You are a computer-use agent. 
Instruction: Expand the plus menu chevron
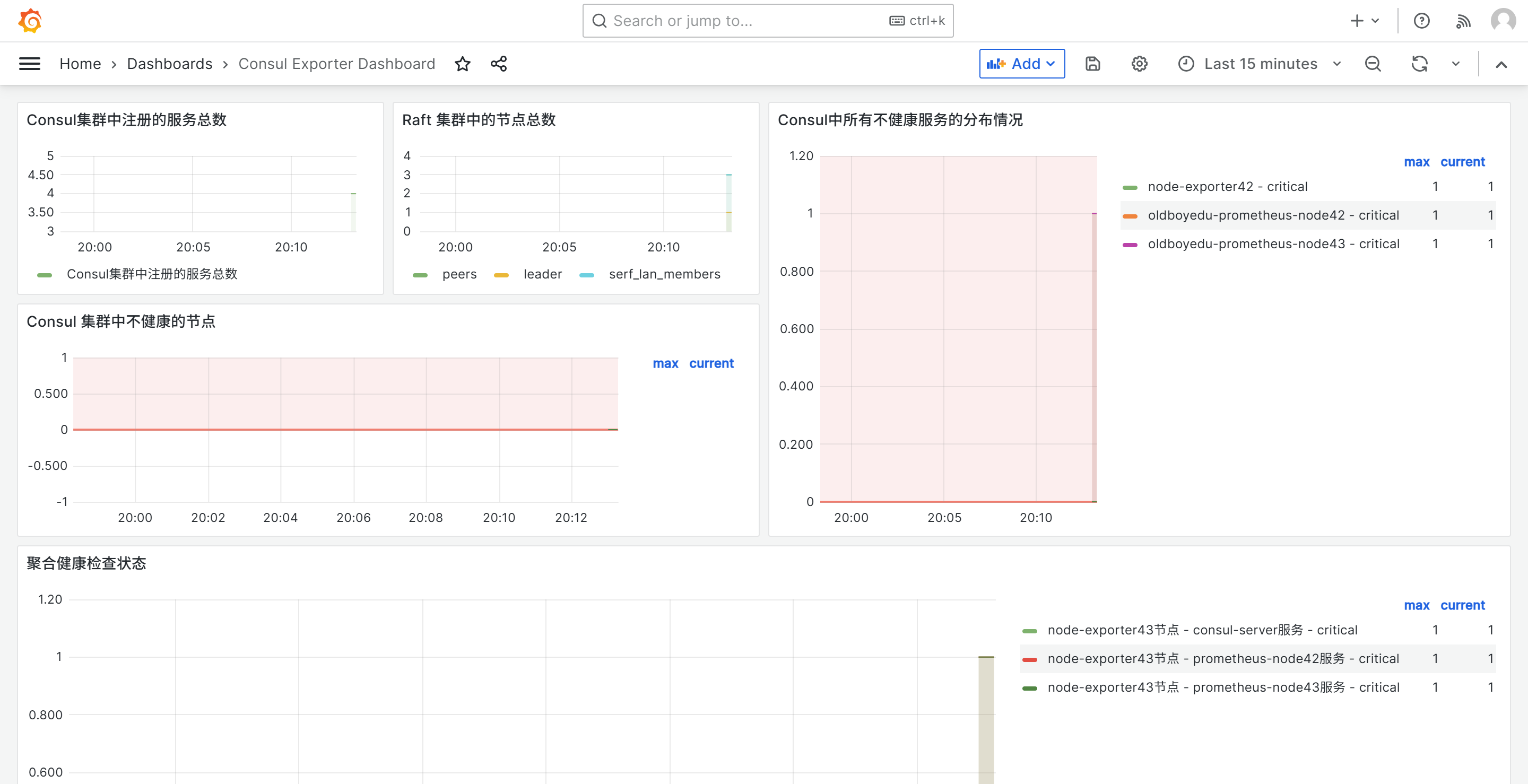[x=1375, y=21]
